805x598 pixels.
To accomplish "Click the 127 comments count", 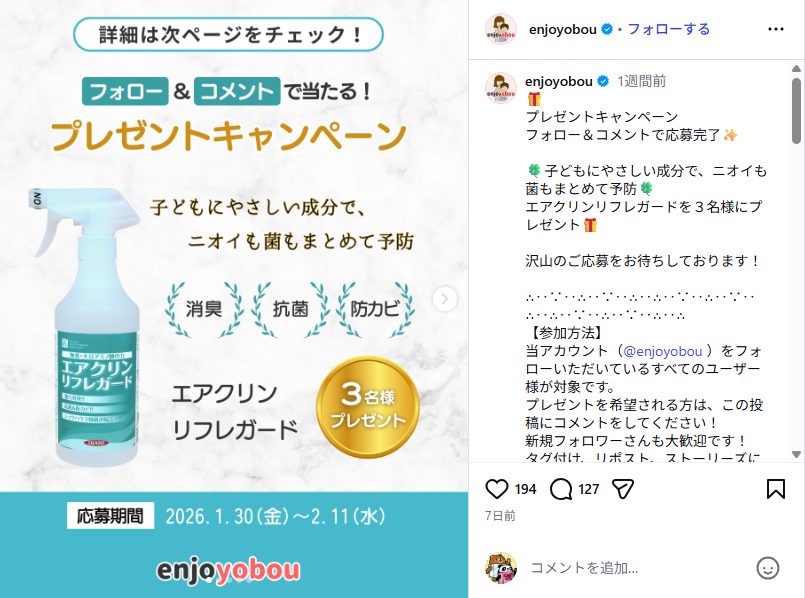I will click(588, 489).
